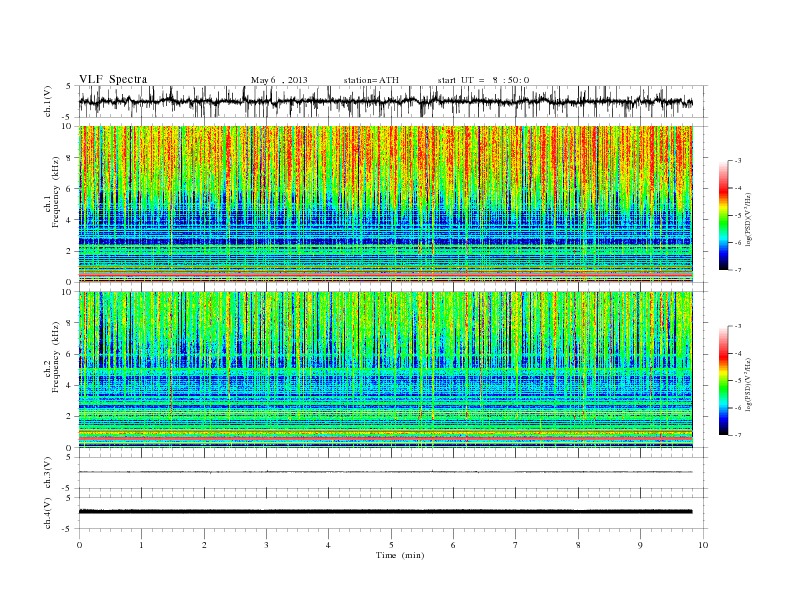Image resolution: width=792 pixels, height=612 pixels.
Task: Click the time axis tick label '0'
Action: pos(79,545)
